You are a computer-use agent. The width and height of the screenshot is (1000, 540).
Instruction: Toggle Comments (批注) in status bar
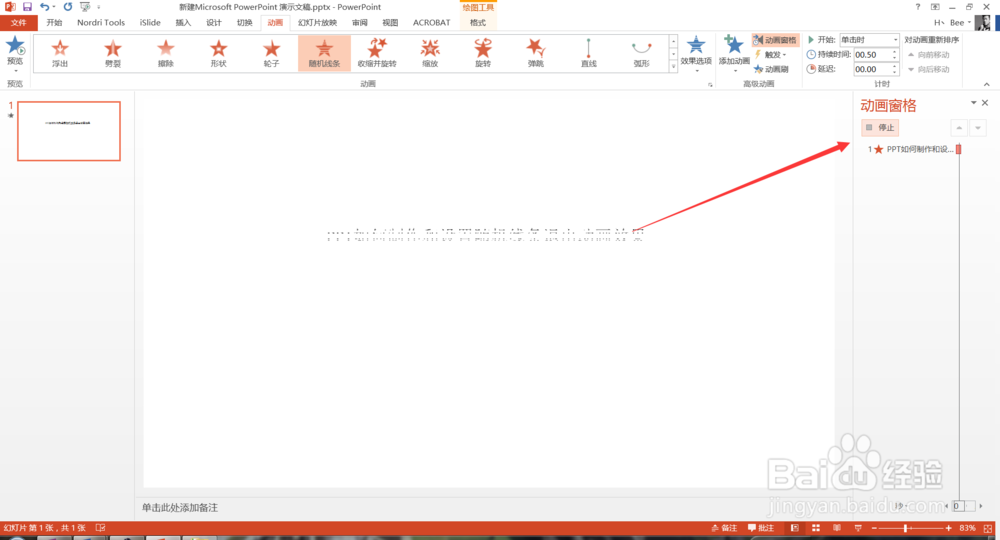tap(761, 528)
